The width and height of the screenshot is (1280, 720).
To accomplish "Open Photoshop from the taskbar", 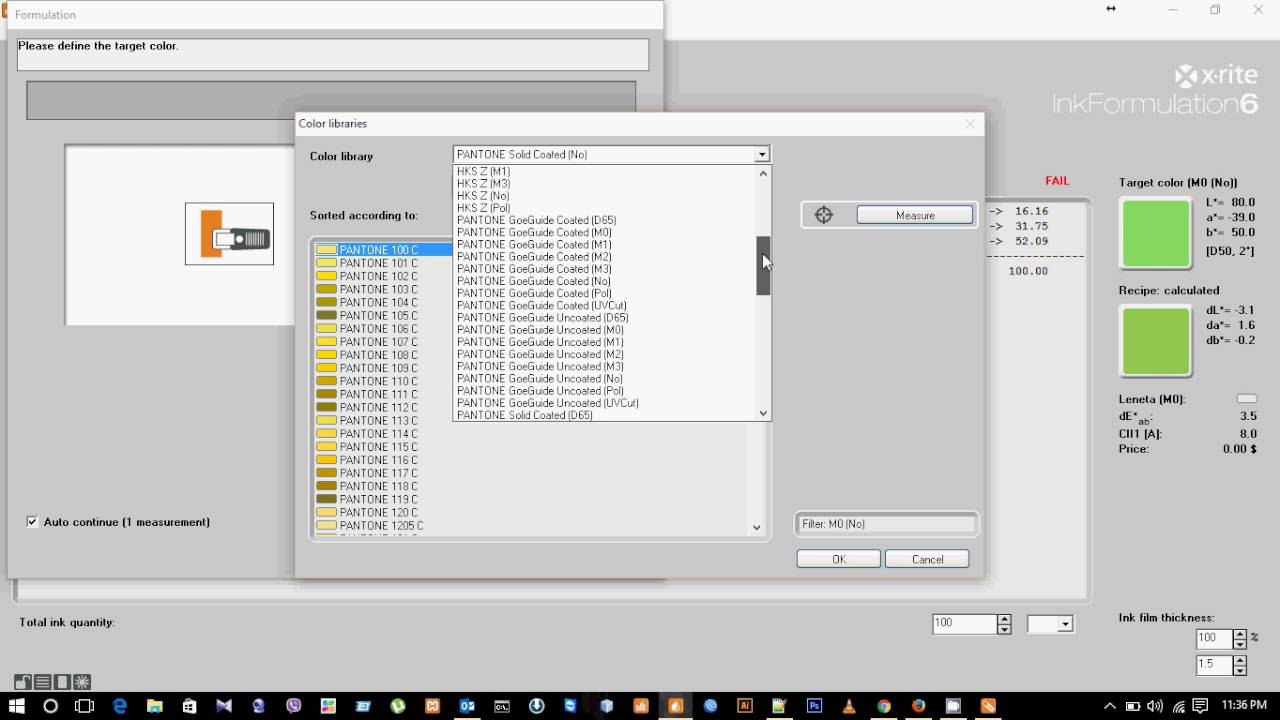I will click(814, 706).
